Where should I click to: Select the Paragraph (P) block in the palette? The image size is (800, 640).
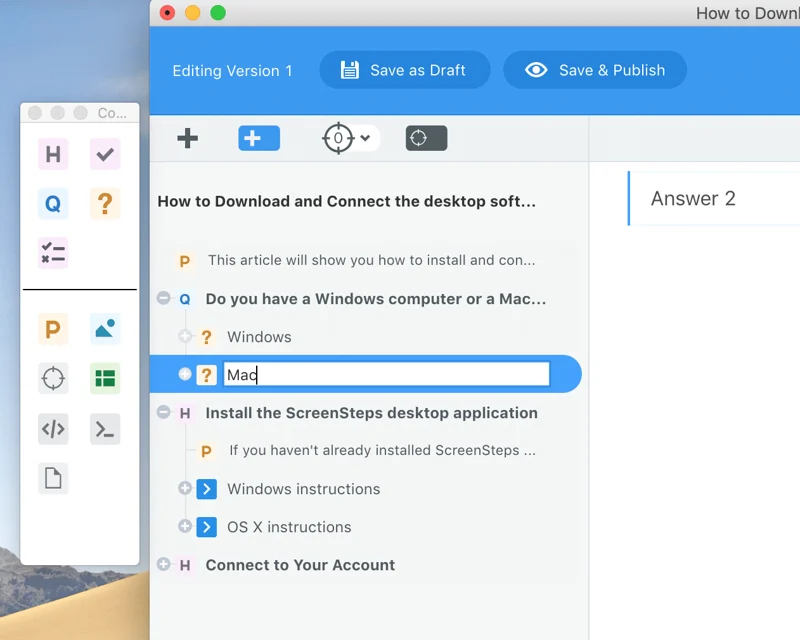click(x=53, y=329)
